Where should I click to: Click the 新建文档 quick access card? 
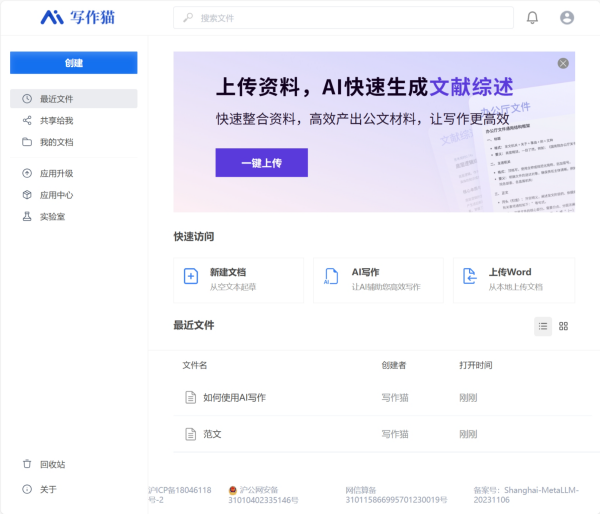pos(238,279)
